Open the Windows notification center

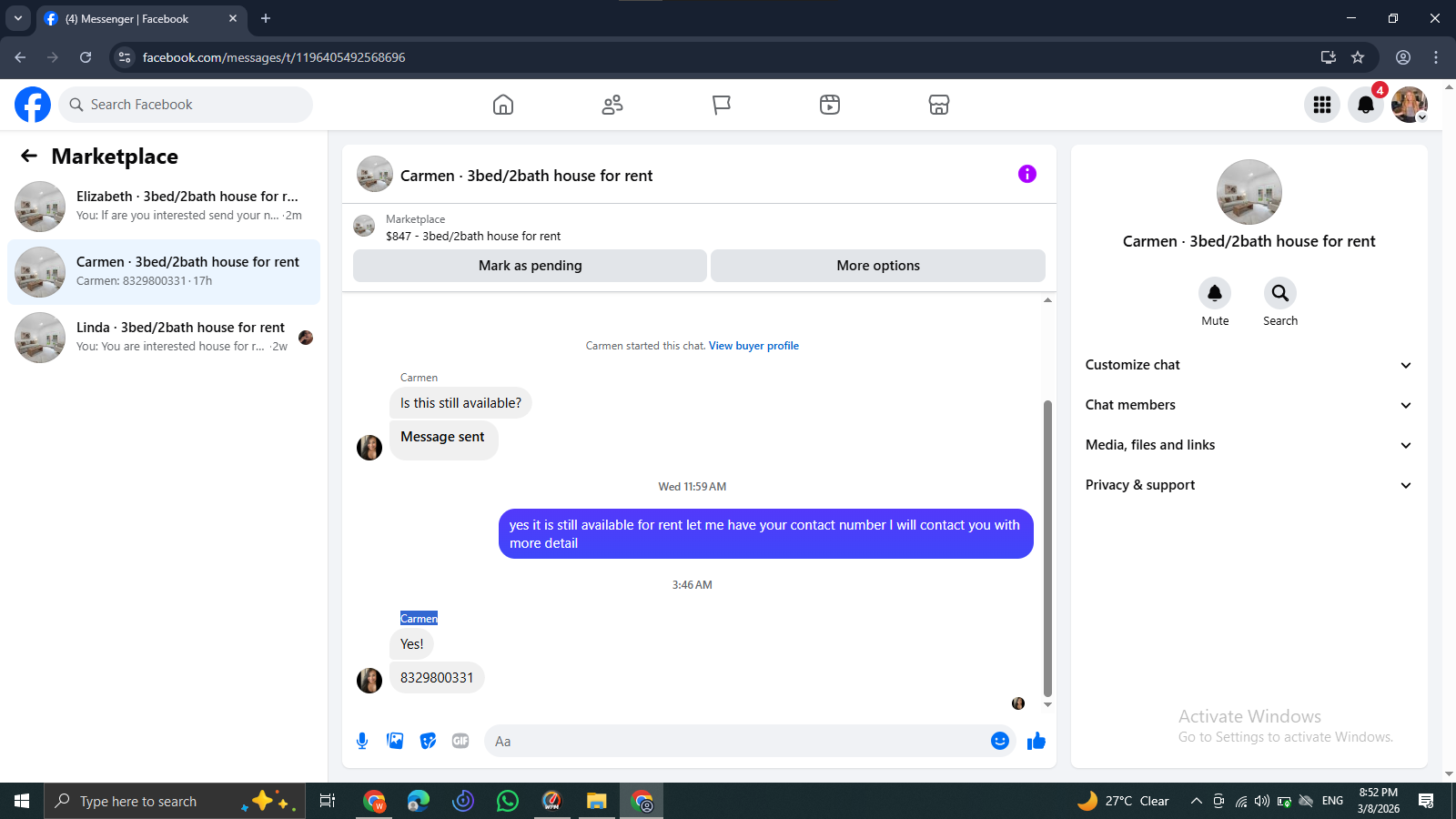click(1426, 801)
